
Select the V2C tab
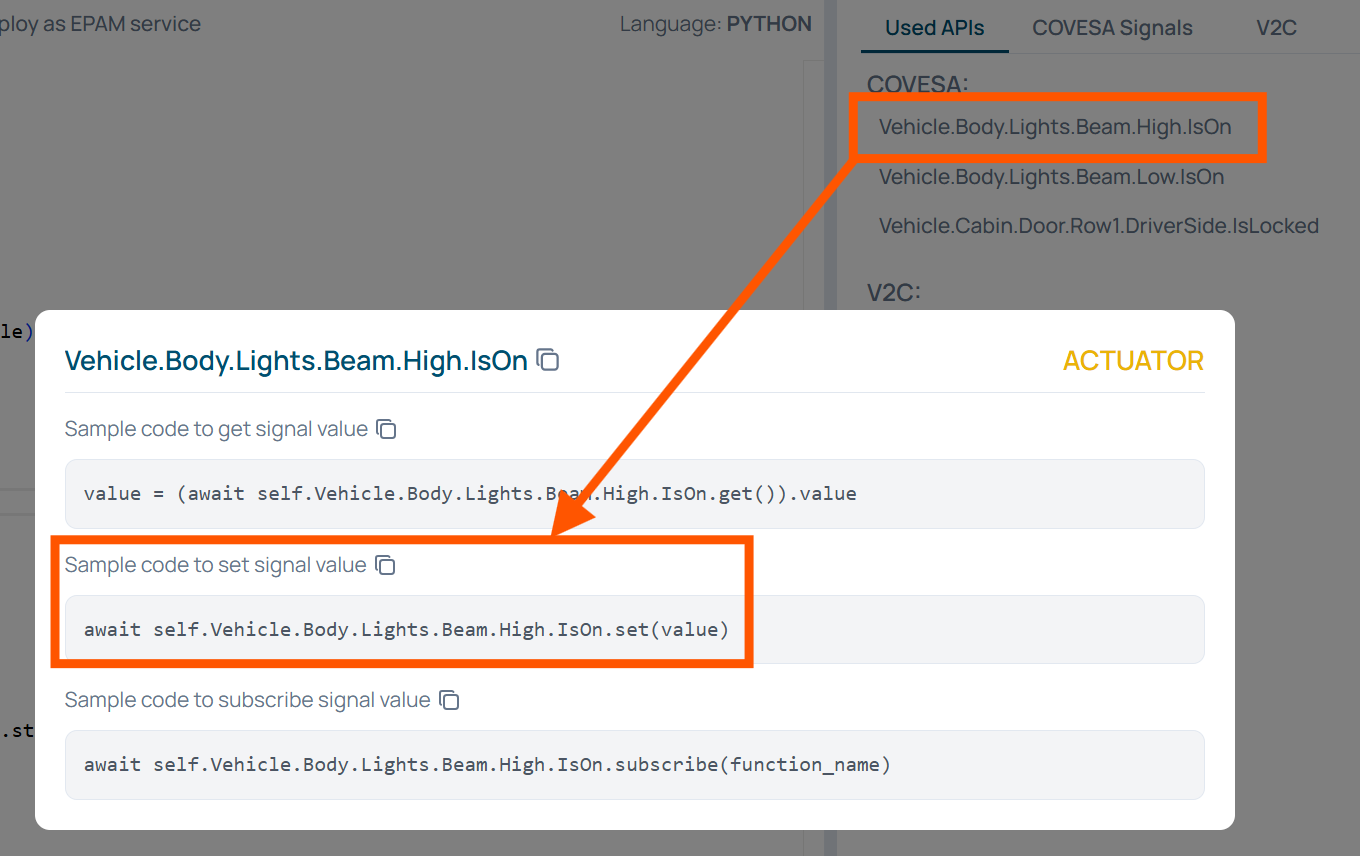1276,28
